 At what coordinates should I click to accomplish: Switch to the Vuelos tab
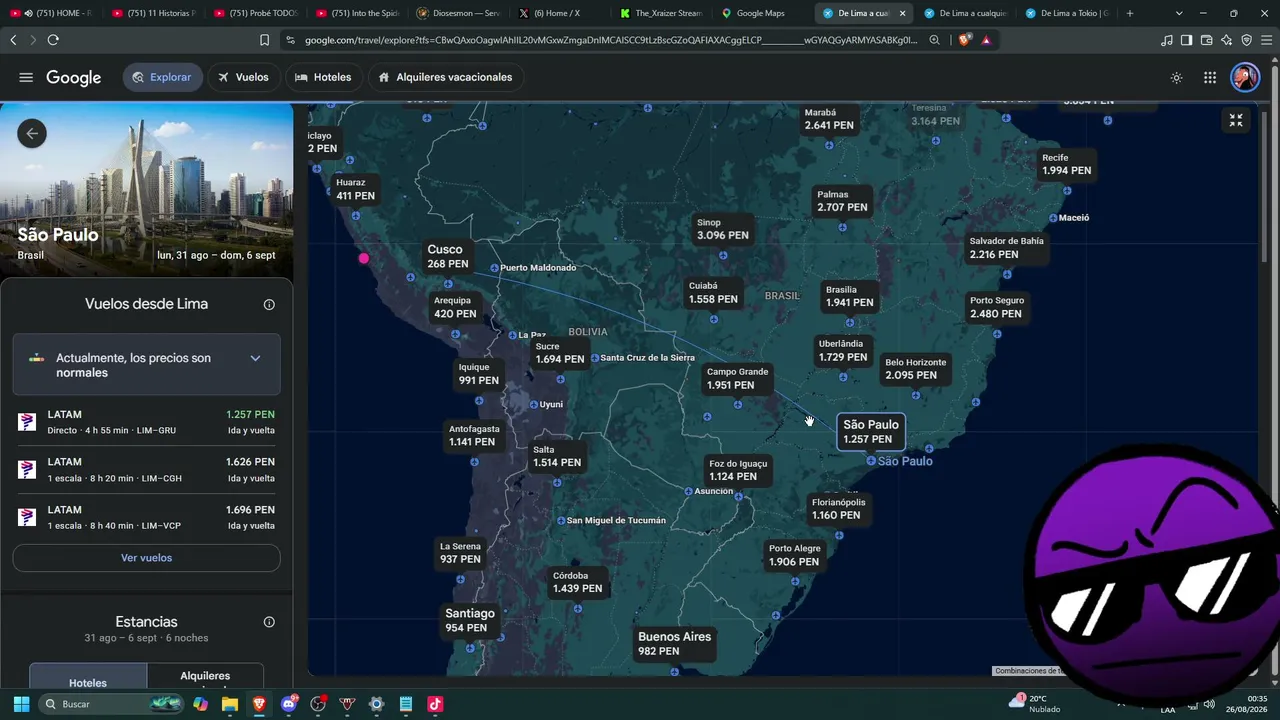244,77
